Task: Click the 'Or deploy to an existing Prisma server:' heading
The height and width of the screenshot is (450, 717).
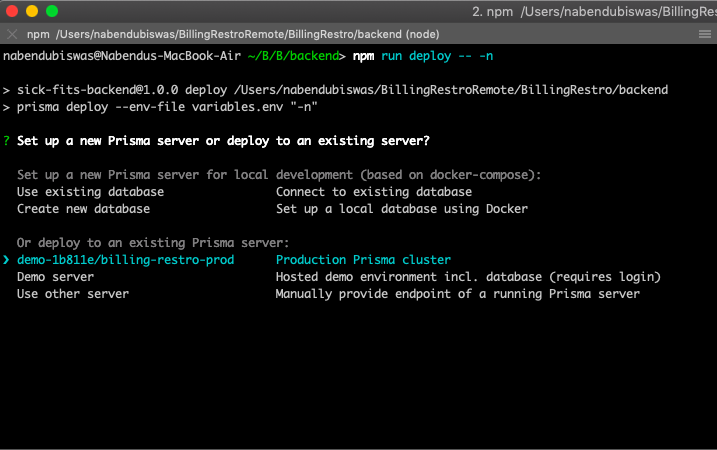Action: [153, 243]
